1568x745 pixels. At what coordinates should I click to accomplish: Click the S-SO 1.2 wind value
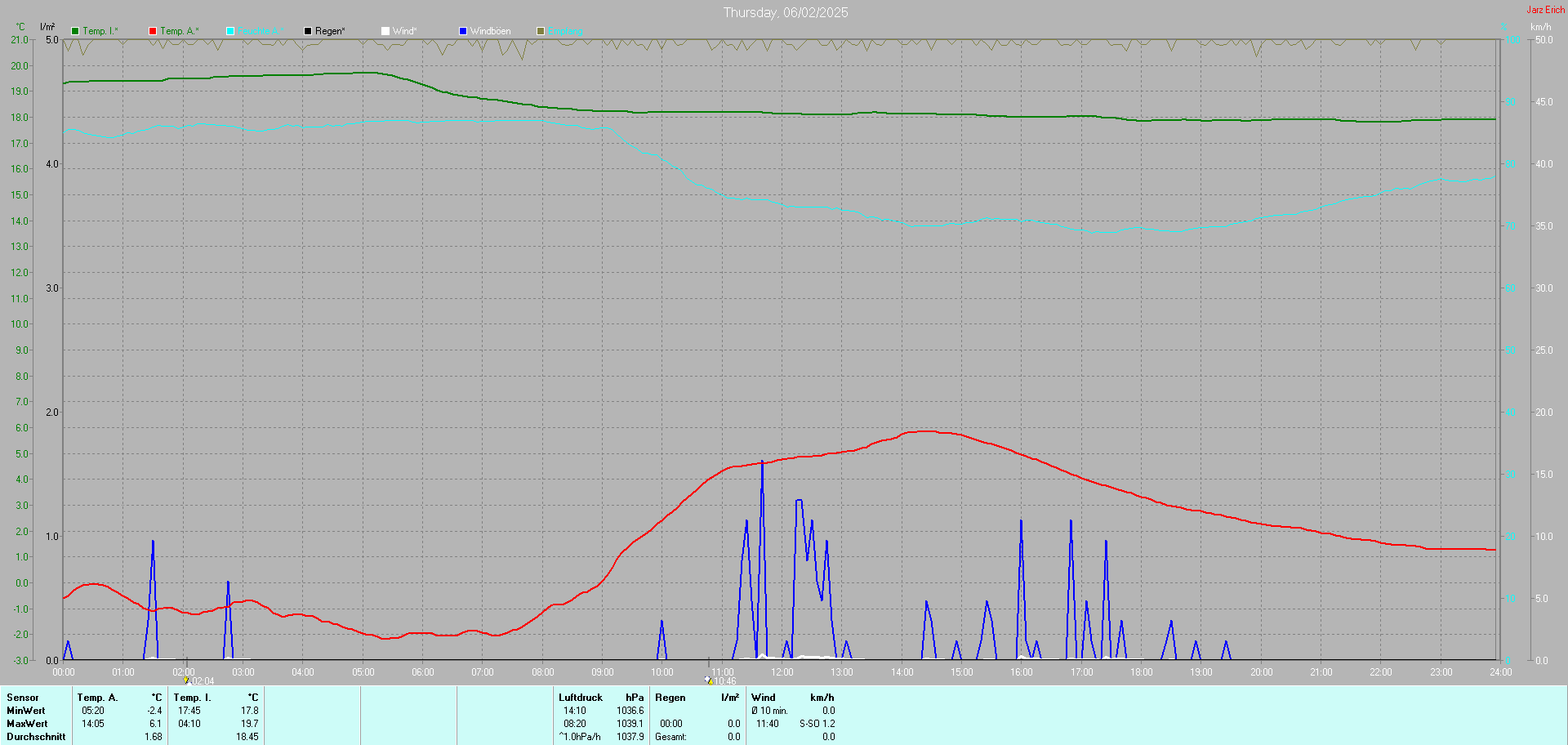tap(817, 724)
